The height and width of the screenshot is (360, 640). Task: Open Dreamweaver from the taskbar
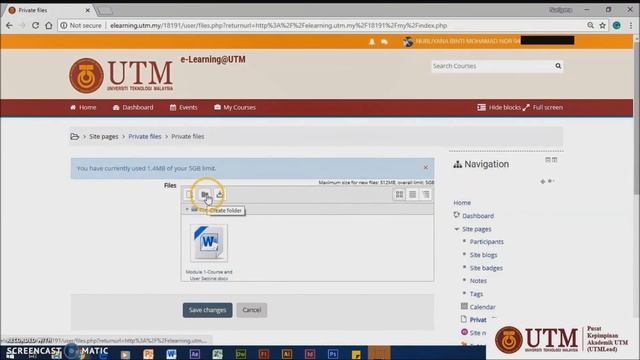(x=241, y=354)
